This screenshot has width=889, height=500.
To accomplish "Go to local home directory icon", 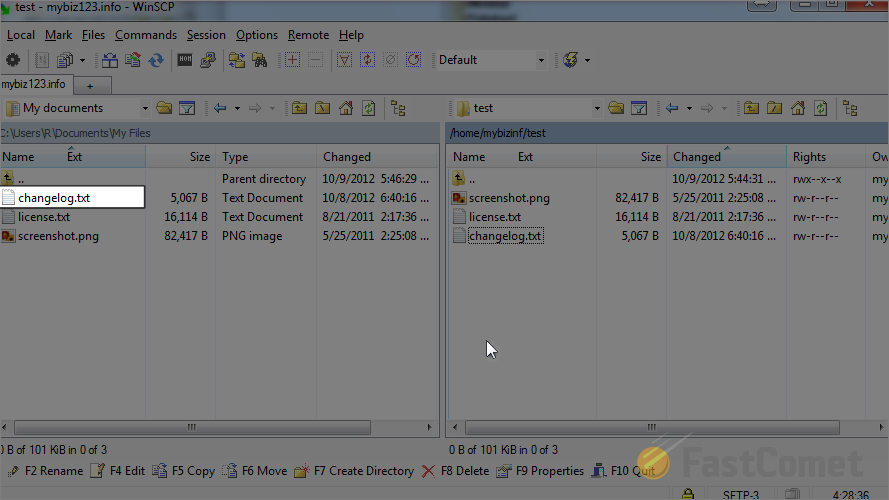I will (346, 108).
